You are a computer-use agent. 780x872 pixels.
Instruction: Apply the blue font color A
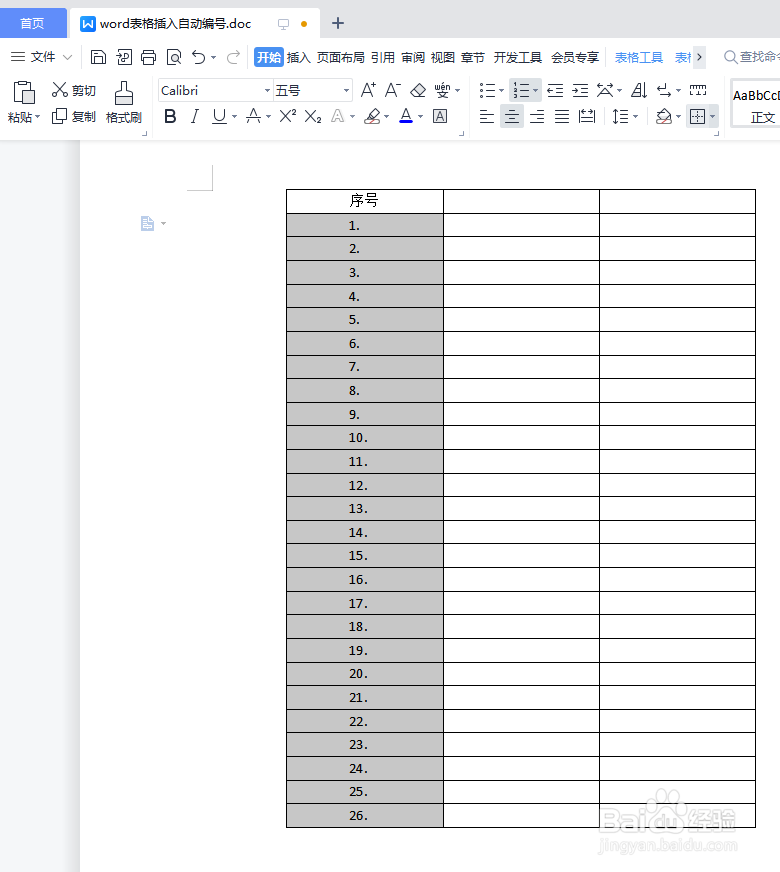pyautogui.click(x=406, y=116)
